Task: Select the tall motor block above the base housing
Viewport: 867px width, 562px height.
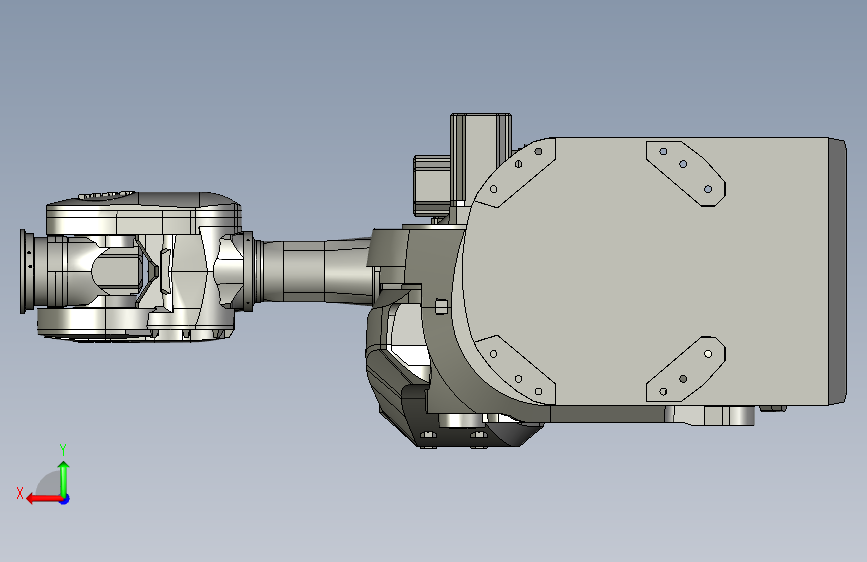Action: pos(480,158)
